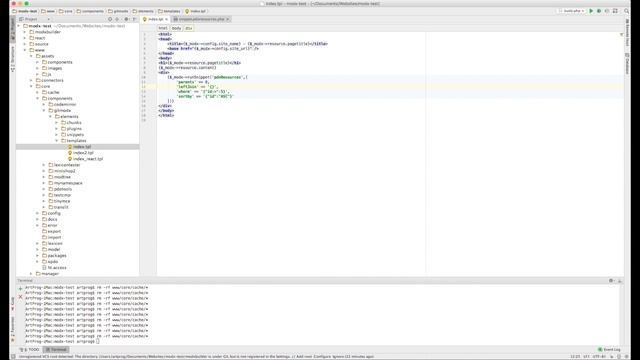Open Search Everywhere magnifier icon

pos(626,11)
